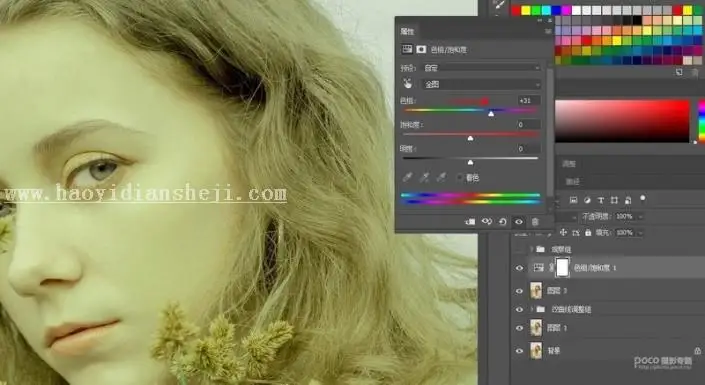Click the vertical hue spectrum strip
This screenshot has width=705, height=385.
tap(701, 121)
